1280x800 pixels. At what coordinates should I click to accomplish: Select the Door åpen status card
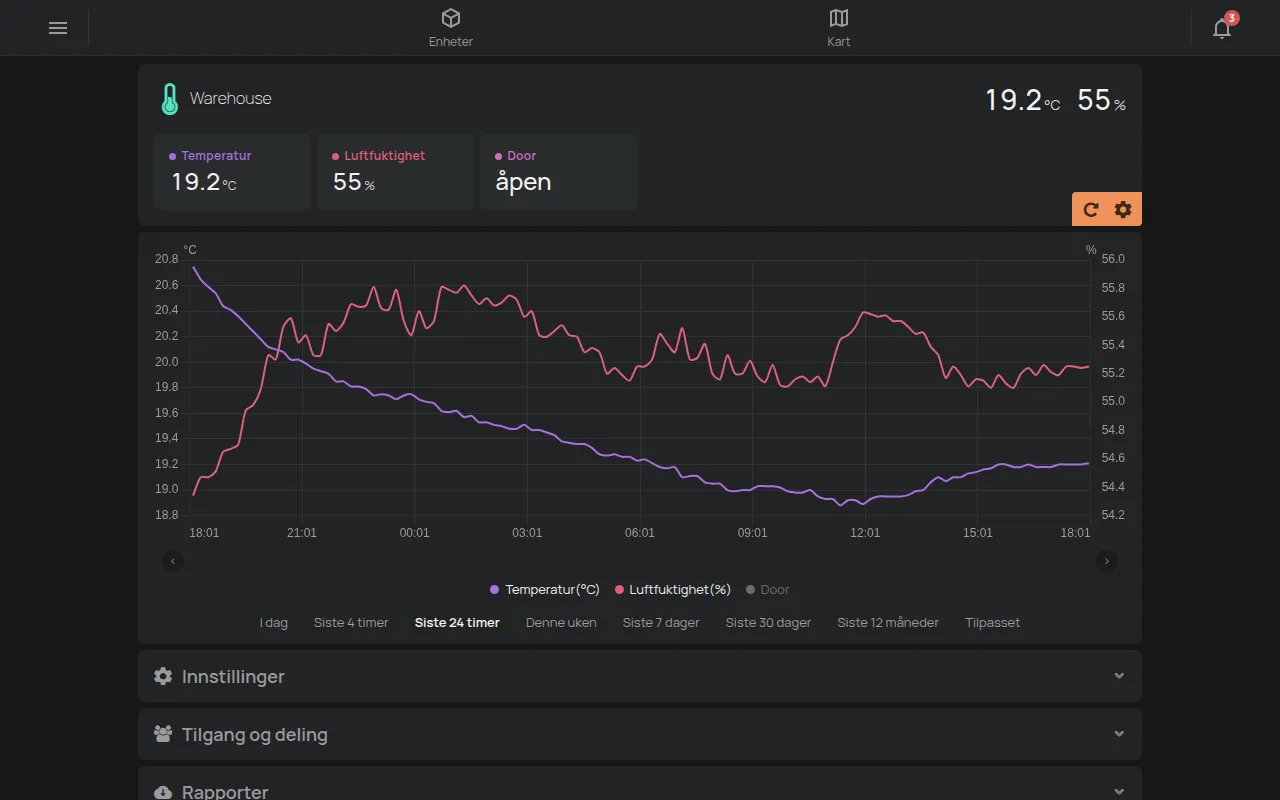[x=559, y=172]
